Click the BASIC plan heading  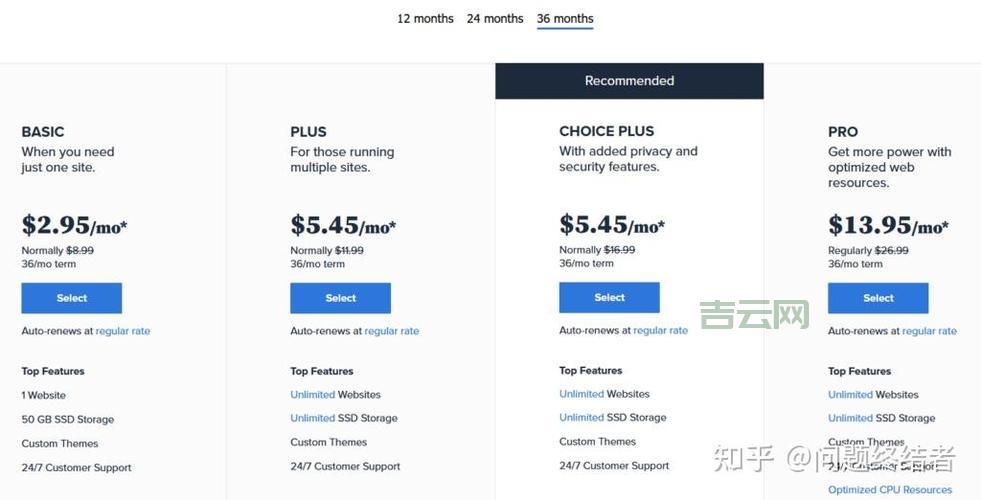tap(43, 132)
